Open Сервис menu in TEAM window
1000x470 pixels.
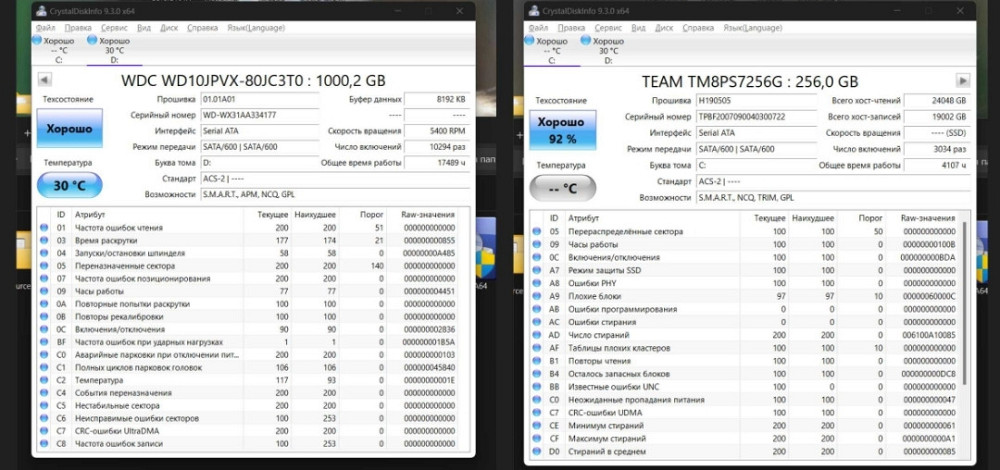tap(609, 28)
